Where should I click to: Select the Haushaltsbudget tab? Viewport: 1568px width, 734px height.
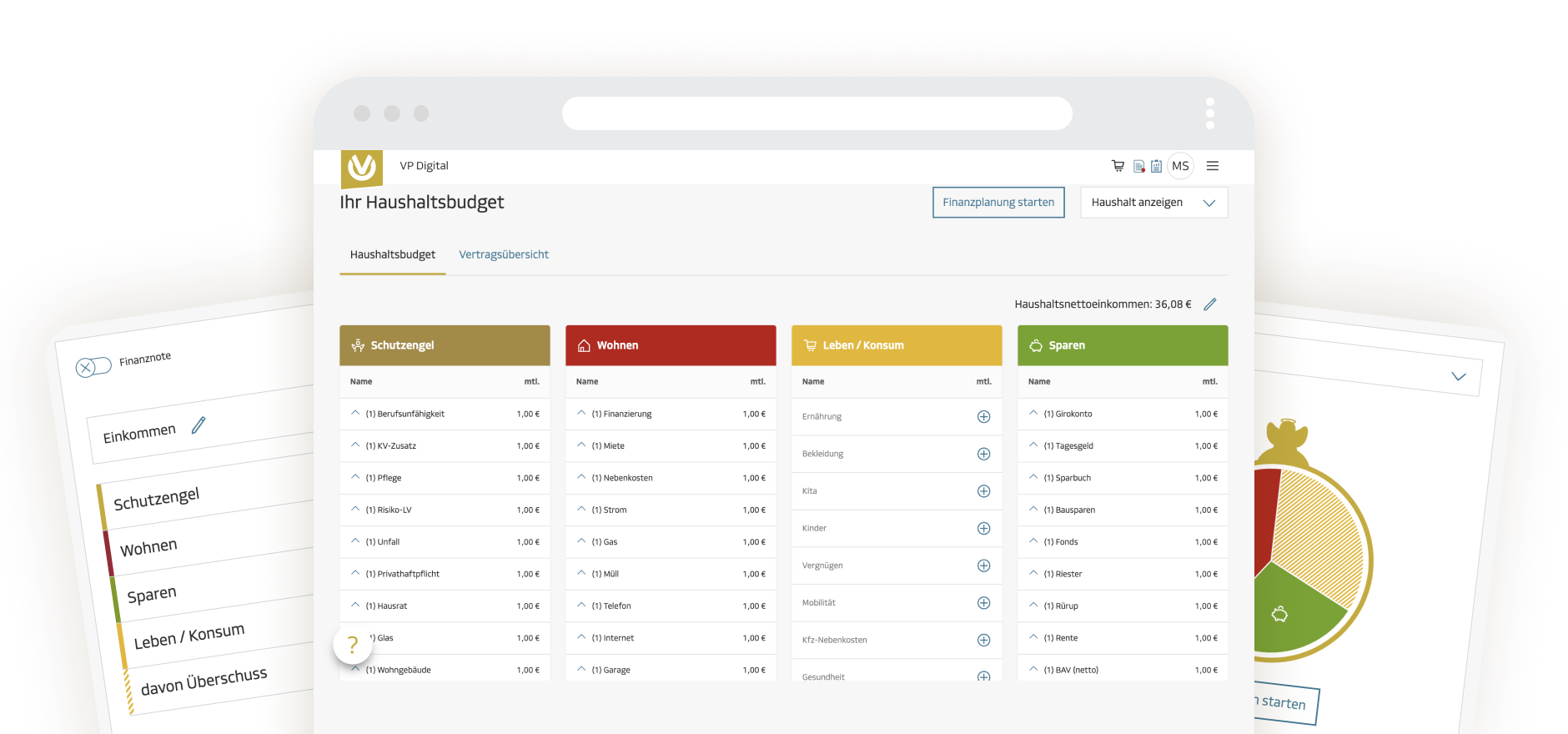(x=392, y=254)
